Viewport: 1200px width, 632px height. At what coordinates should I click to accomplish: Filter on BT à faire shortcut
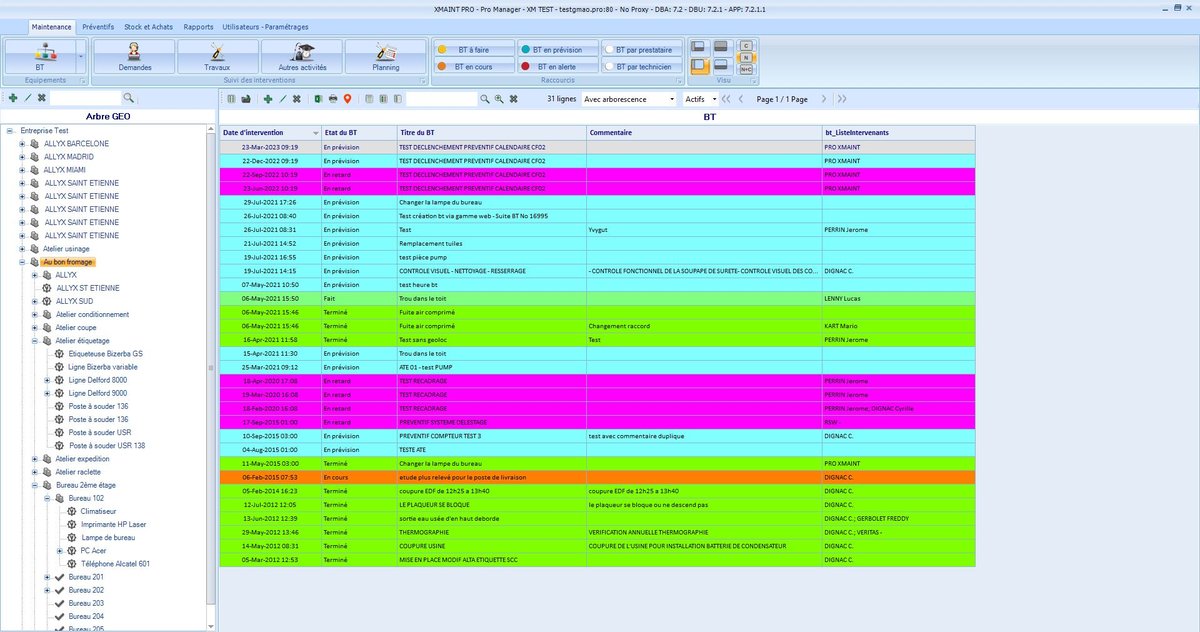[x=474, y=49]
